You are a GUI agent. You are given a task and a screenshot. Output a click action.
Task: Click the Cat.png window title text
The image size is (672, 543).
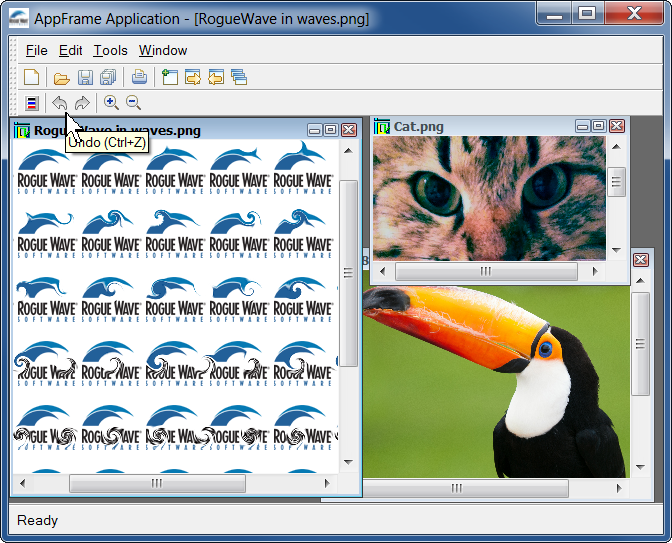coord(418,127)
